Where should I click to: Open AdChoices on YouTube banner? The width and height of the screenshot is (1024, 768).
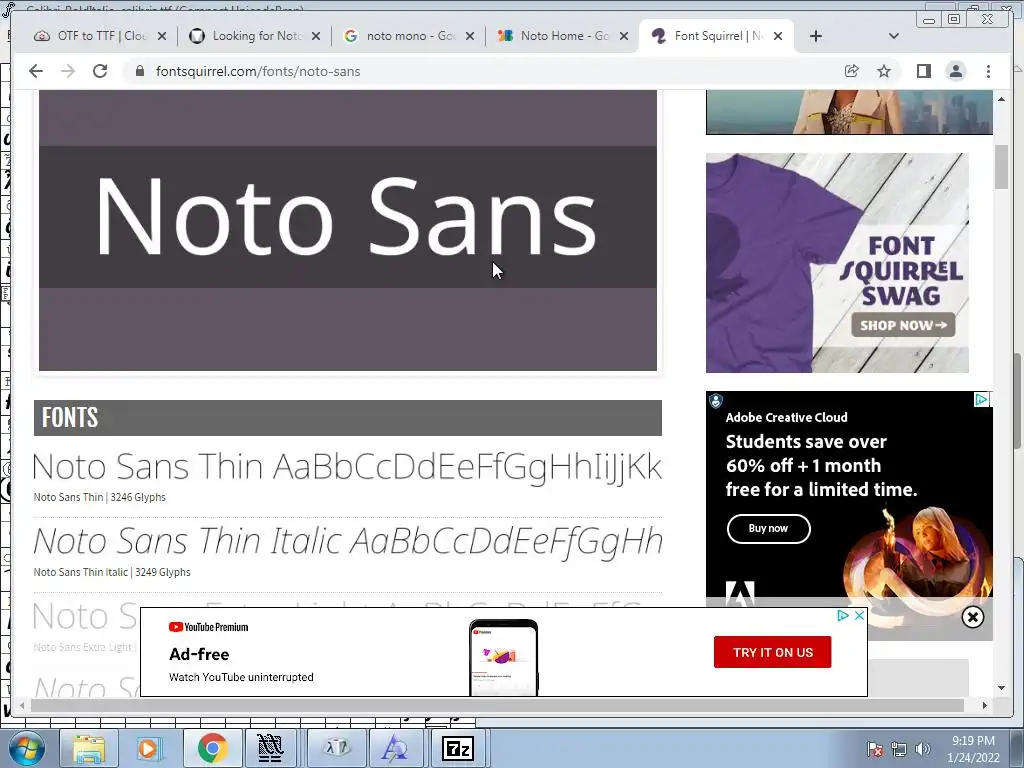(844, 615)
